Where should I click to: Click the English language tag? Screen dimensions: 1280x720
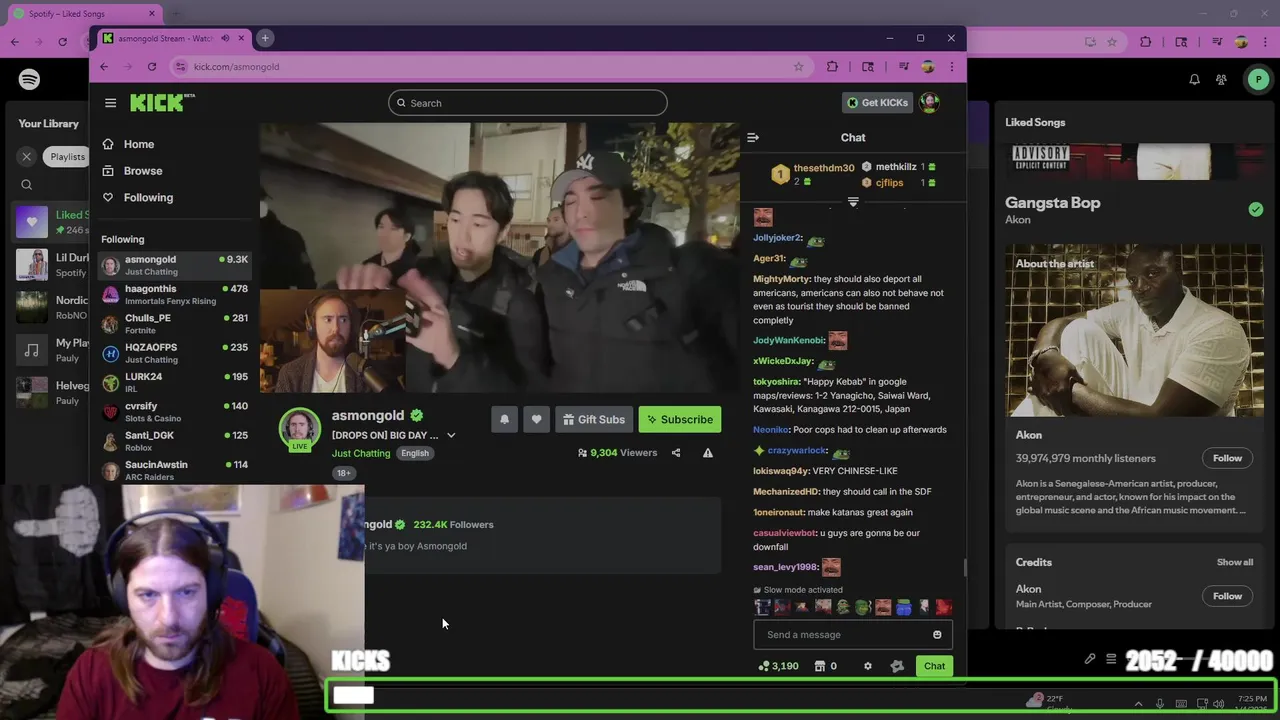[x=415, y=454]
